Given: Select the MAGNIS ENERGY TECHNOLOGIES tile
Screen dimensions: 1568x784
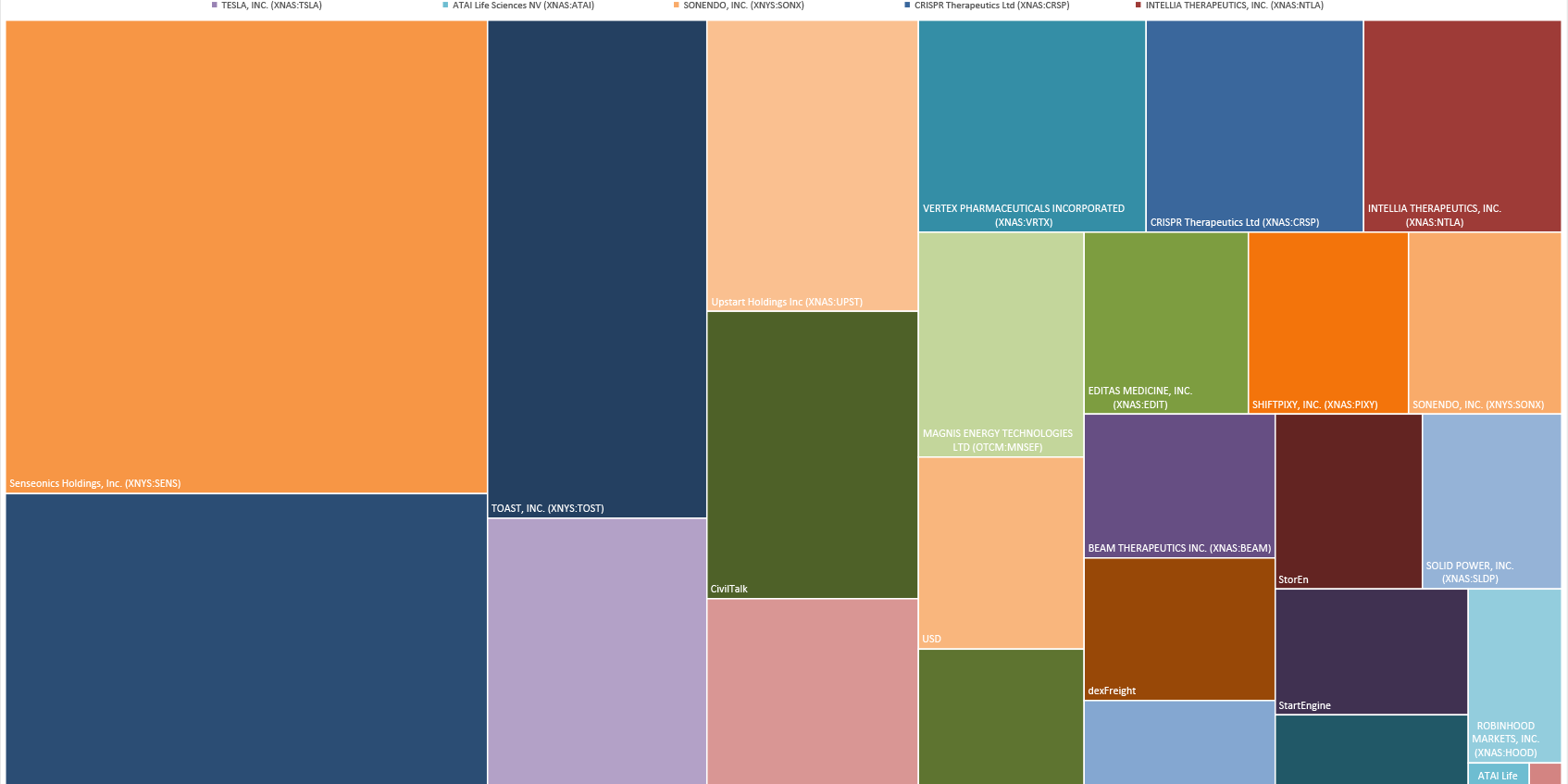Looking at the screenshot, I should click(1001, 343).
